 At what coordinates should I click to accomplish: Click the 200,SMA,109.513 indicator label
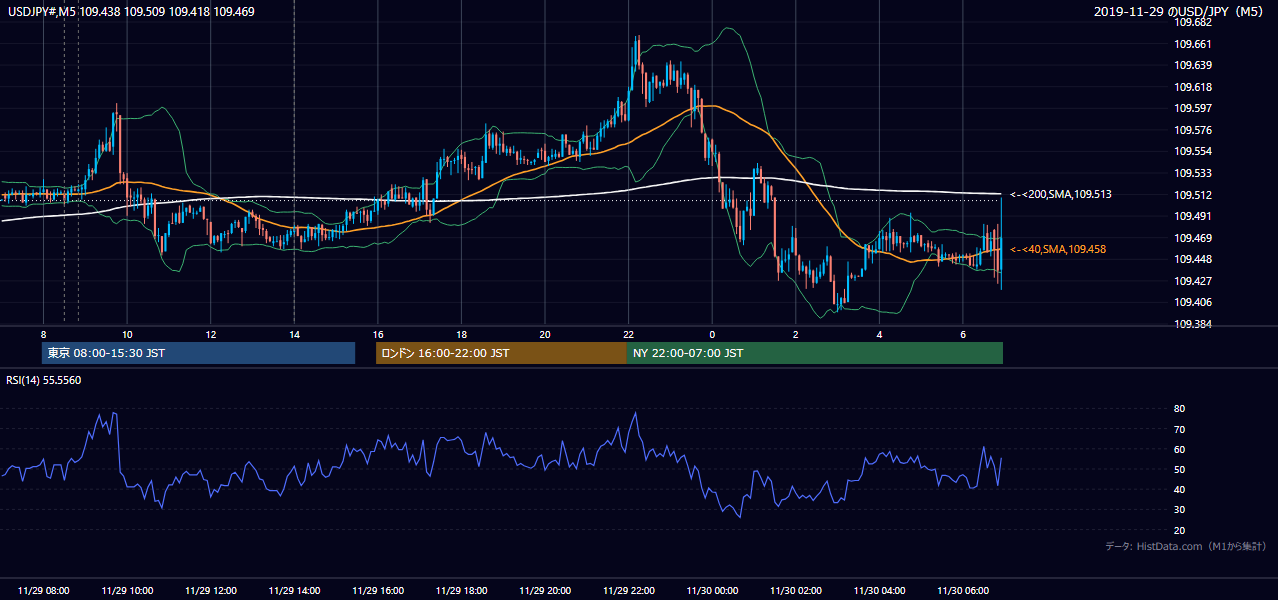1061,194
